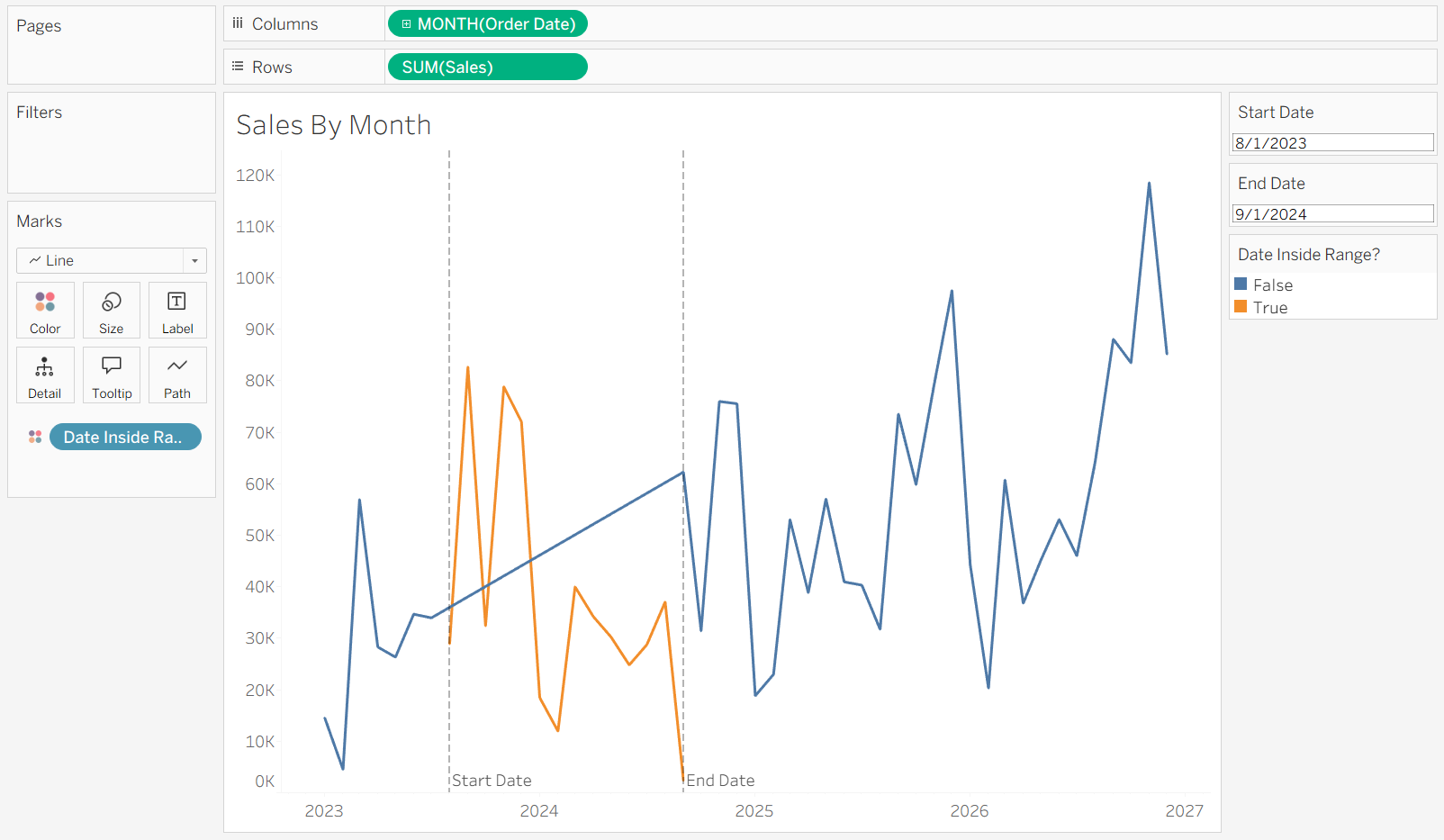Open the Size marks card
The image size is (1444, 840).
112,310
